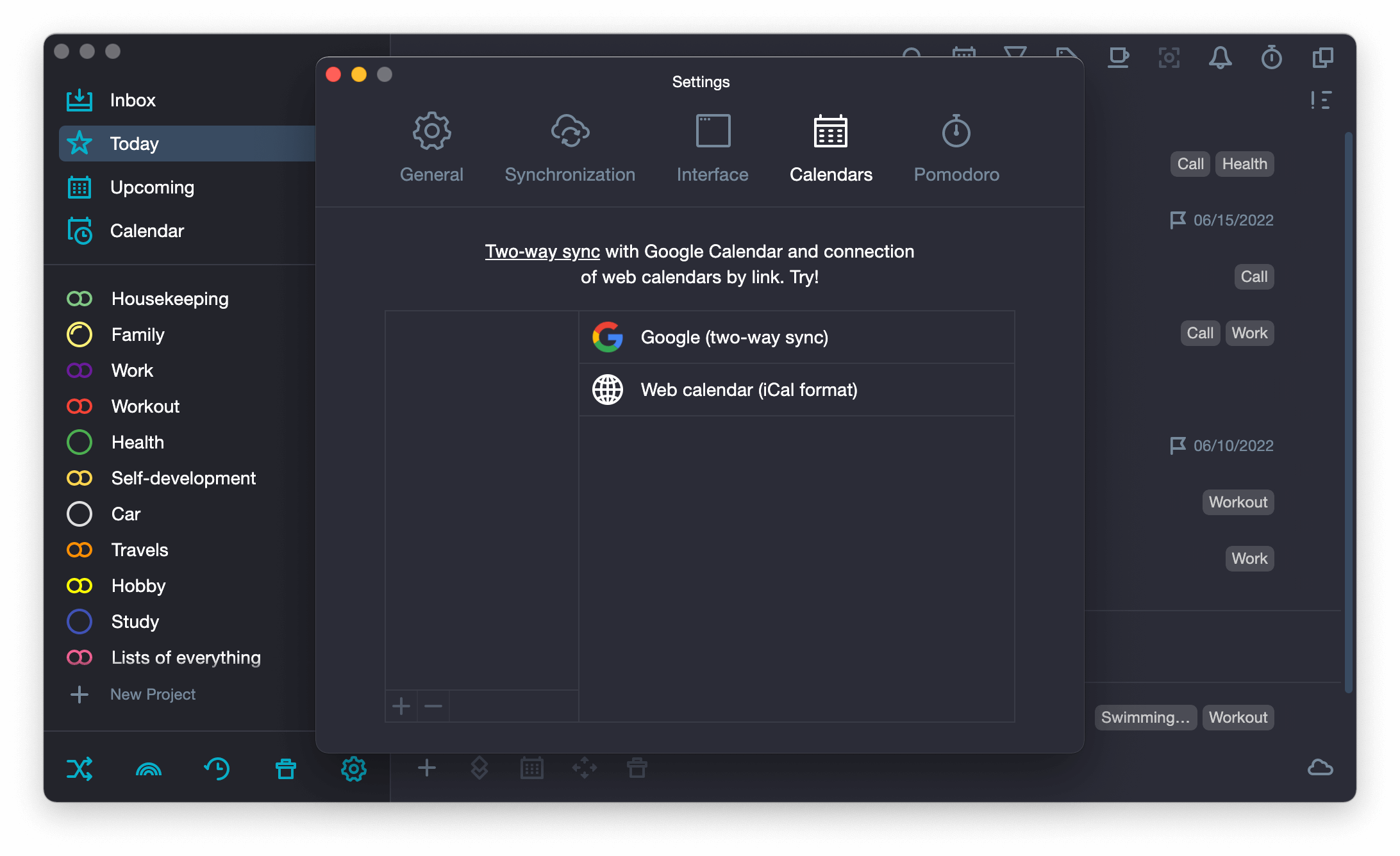1400x856 pixels.
Task: Click the stopwatch timer icon in top toolbar
Action: pyautogui.click(x=1272, y=58)
